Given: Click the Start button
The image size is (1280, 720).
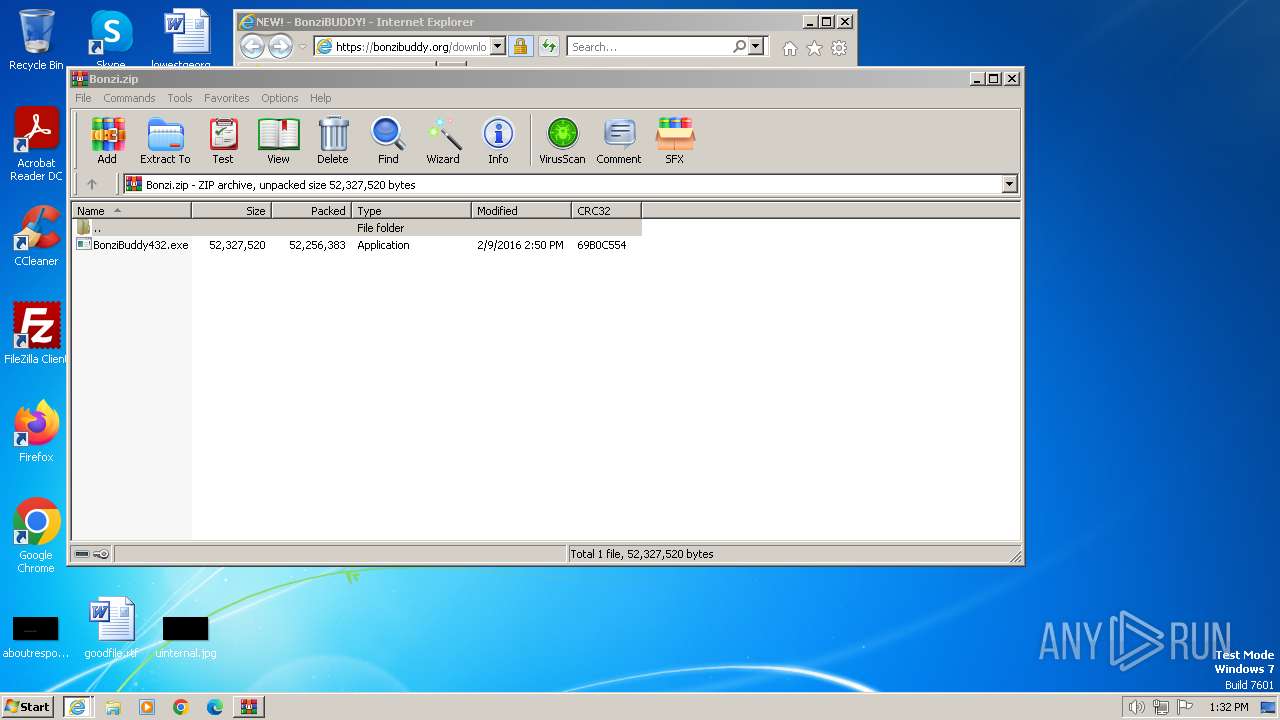Looking at the screenshot, I should point(28,706).
